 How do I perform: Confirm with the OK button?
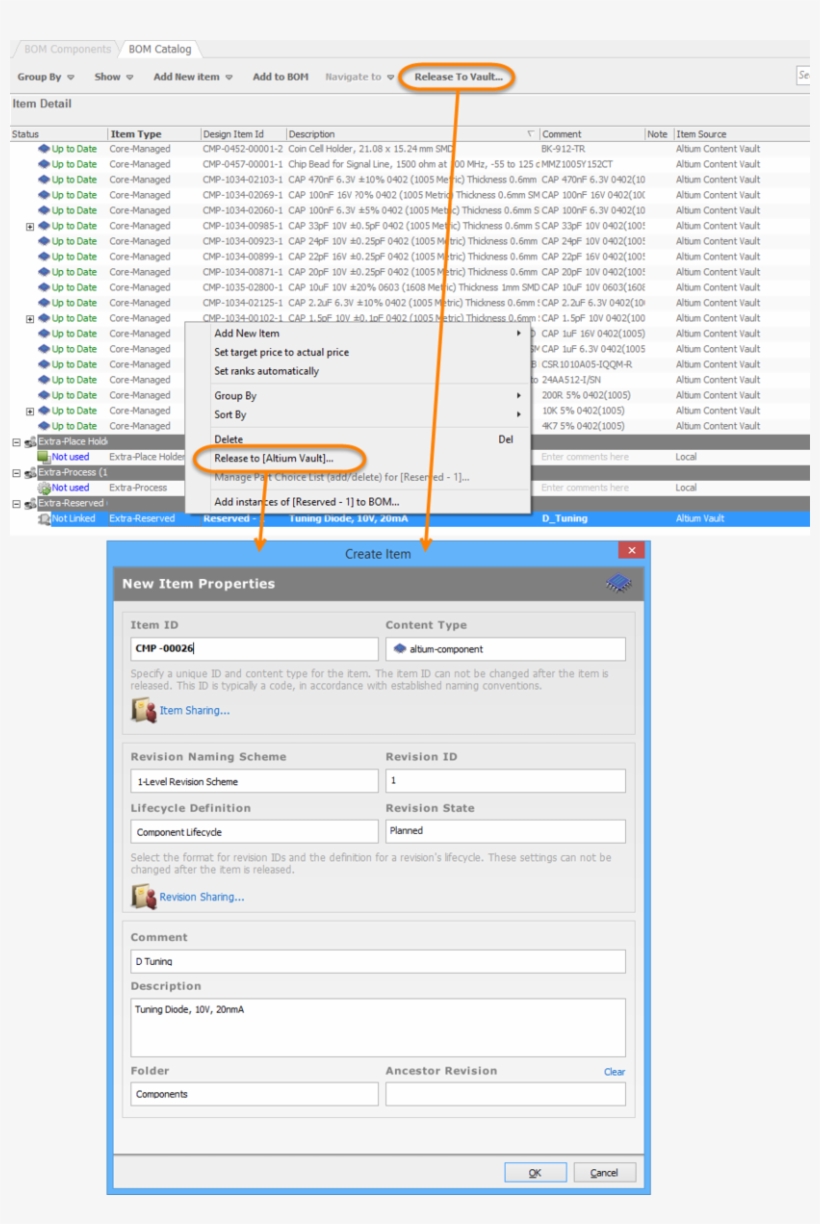(x=535, y=1173)
